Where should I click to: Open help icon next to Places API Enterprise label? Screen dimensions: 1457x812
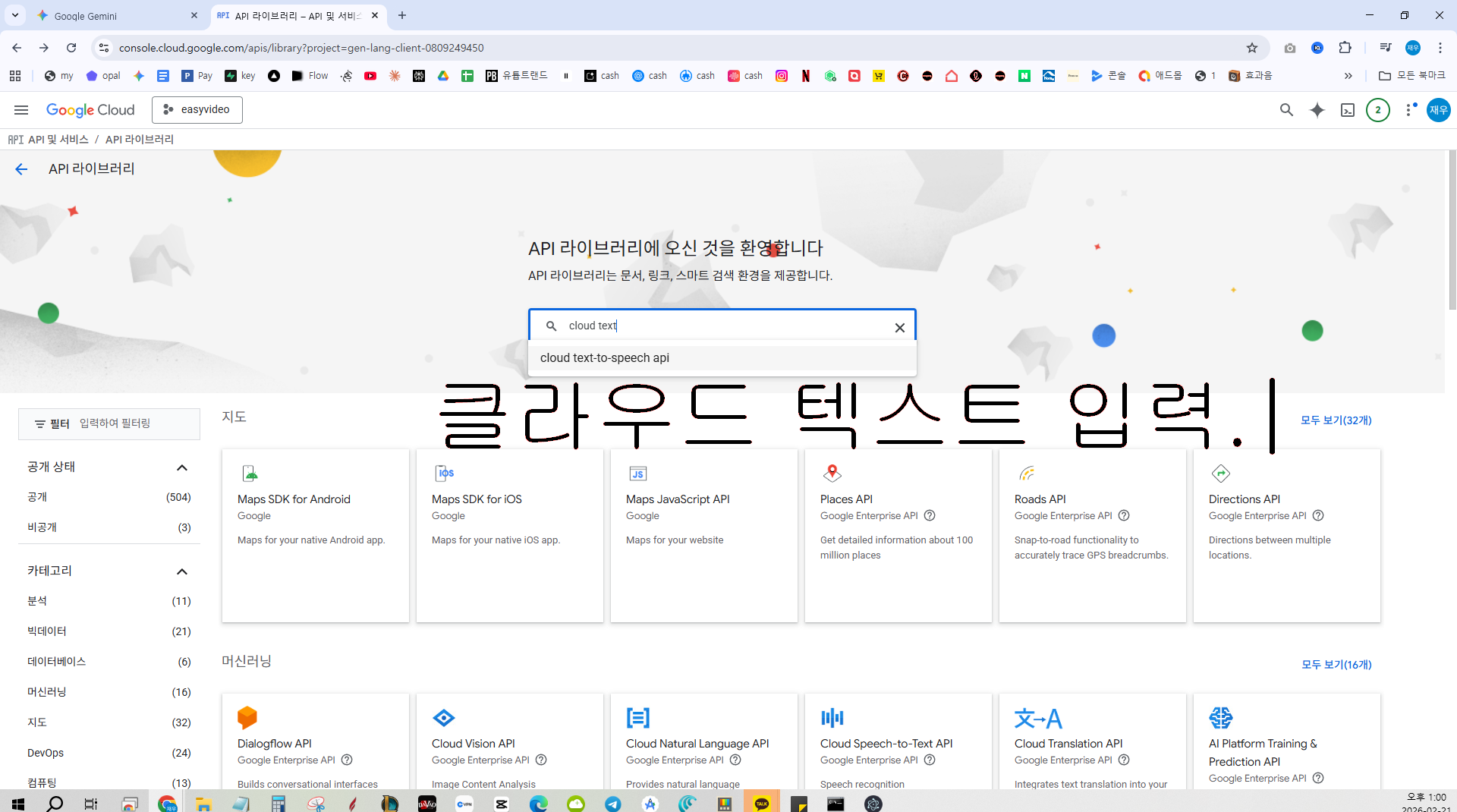click(930, 515)
